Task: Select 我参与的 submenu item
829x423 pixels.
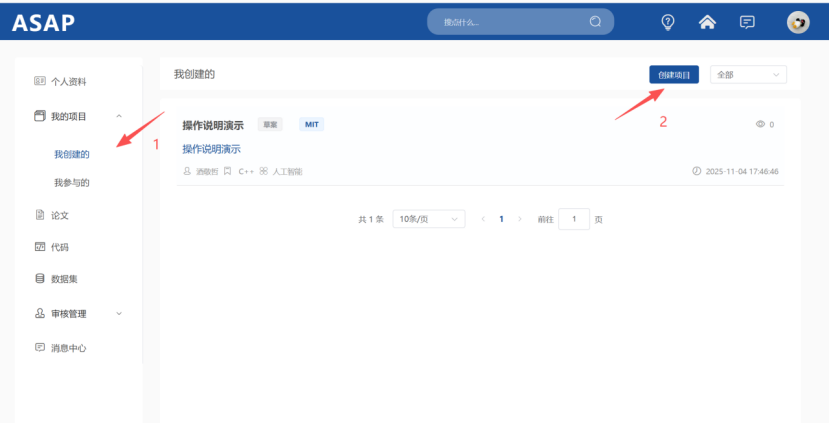Action: click(72, 183)
